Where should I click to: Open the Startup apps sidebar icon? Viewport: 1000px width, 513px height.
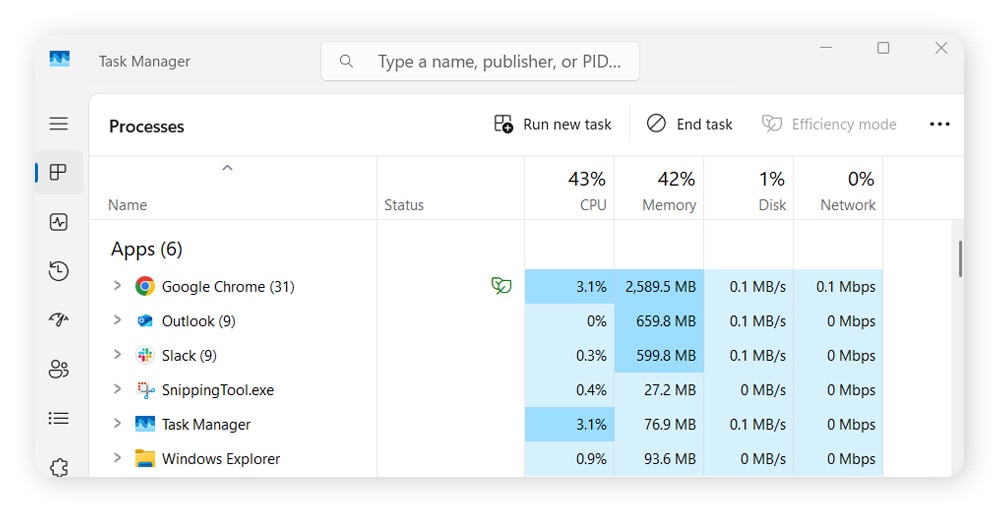[59, 319]
